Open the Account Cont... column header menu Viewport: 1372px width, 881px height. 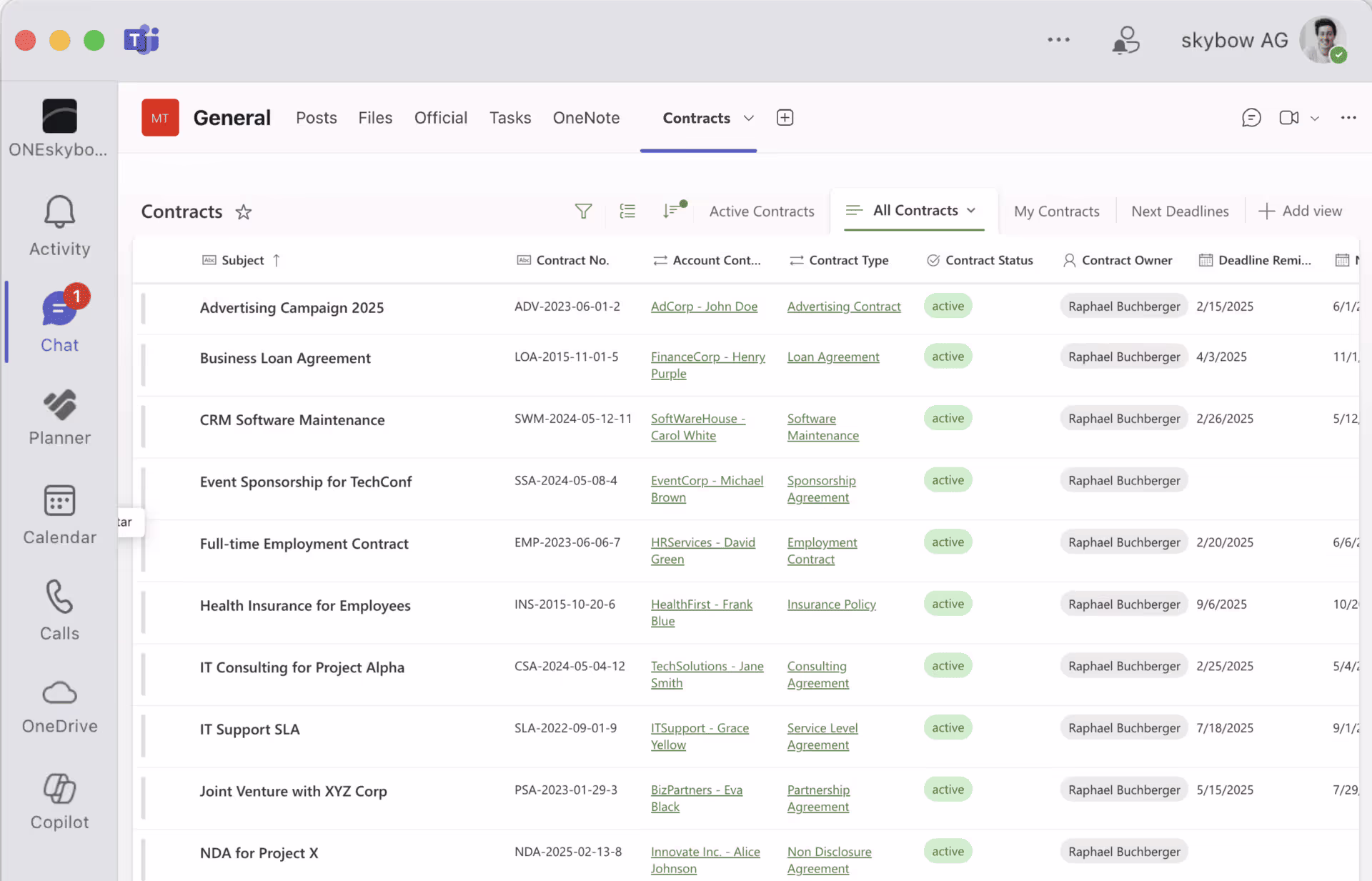(x=707, y=261)
